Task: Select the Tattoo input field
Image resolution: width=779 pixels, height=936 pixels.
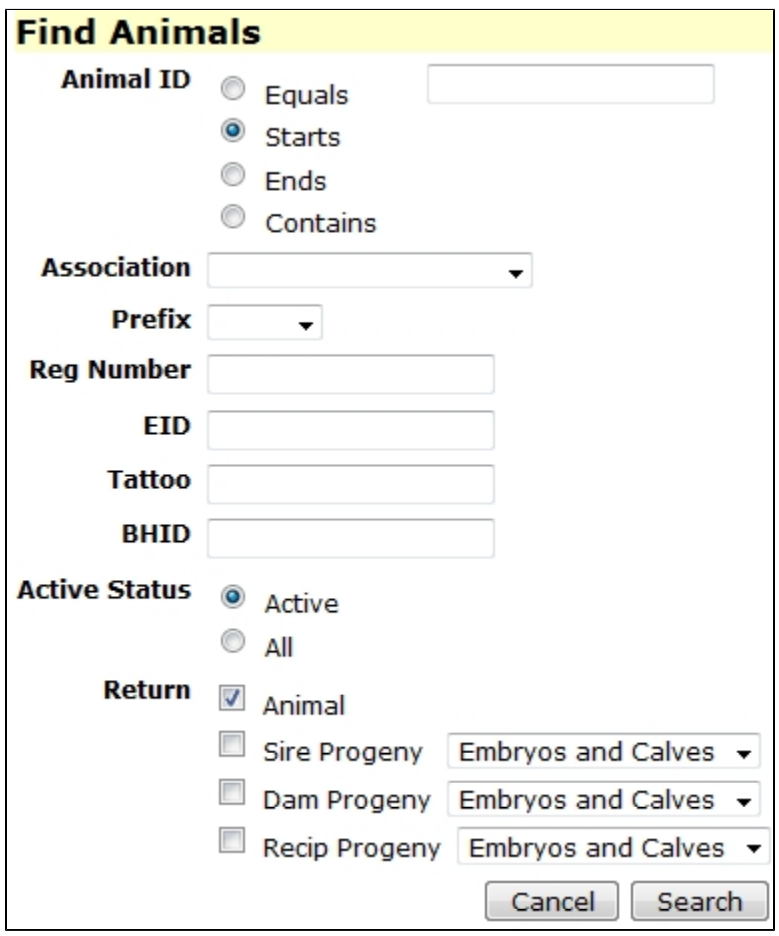Action: [x=351, y=484]
